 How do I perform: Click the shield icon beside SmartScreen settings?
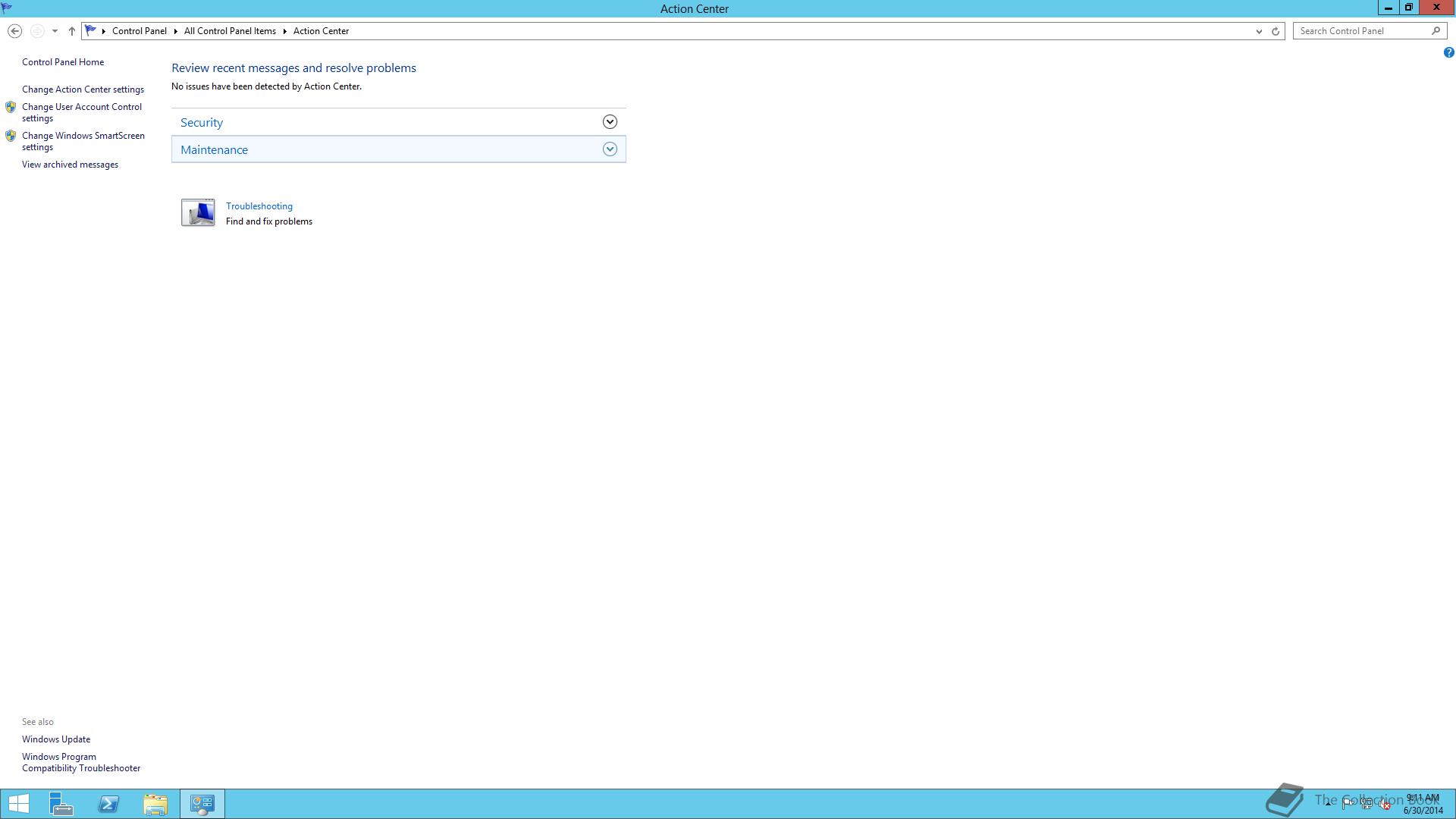click(11, 136)
